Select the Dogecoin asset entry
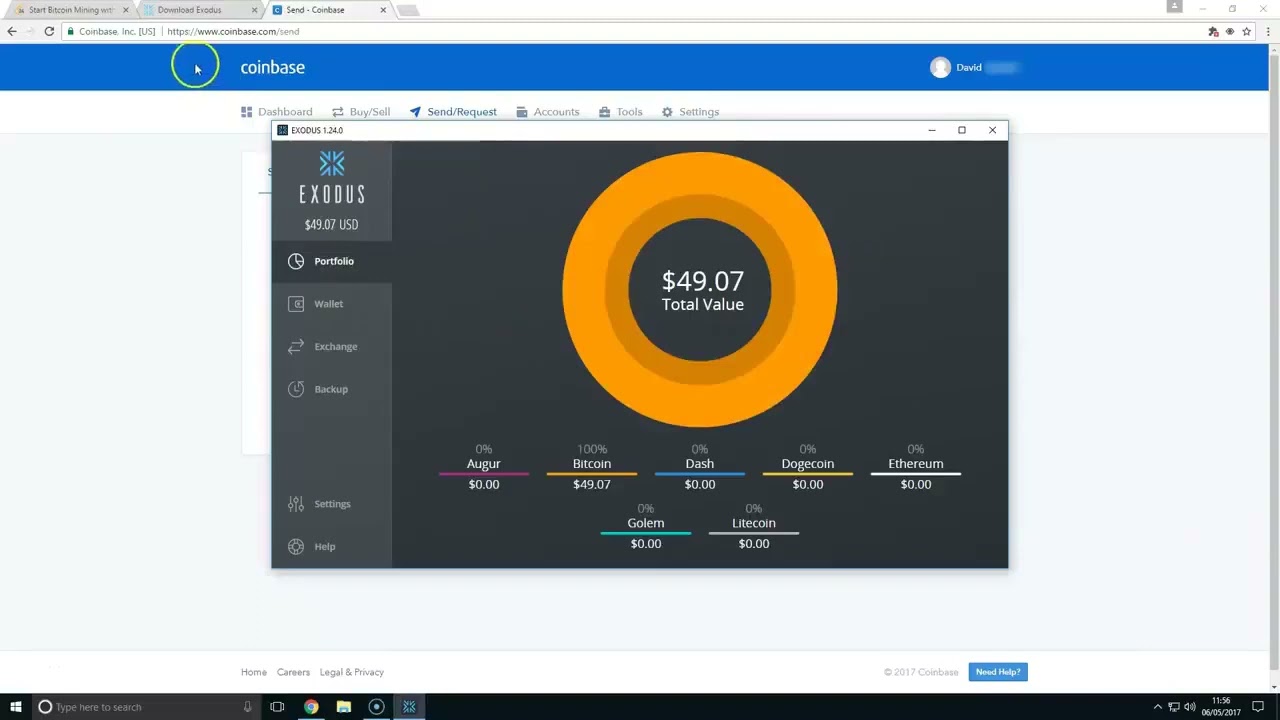Screen dimensions: 1280x720 (808, 467)
